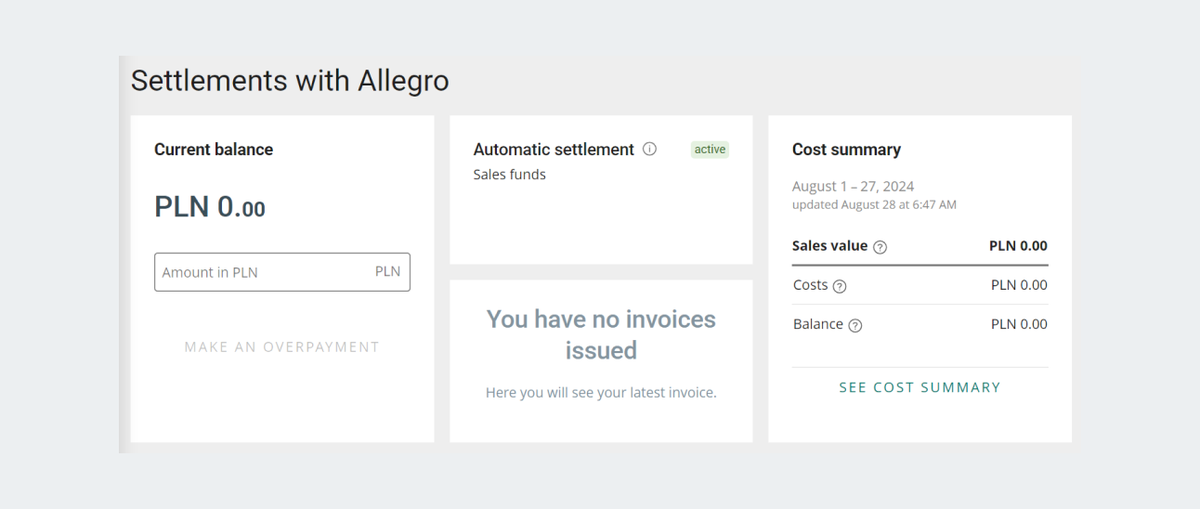The width and height of the screenshot is (1200, 509).
Task: Click the Sales funds text
Action: point(510,174)
